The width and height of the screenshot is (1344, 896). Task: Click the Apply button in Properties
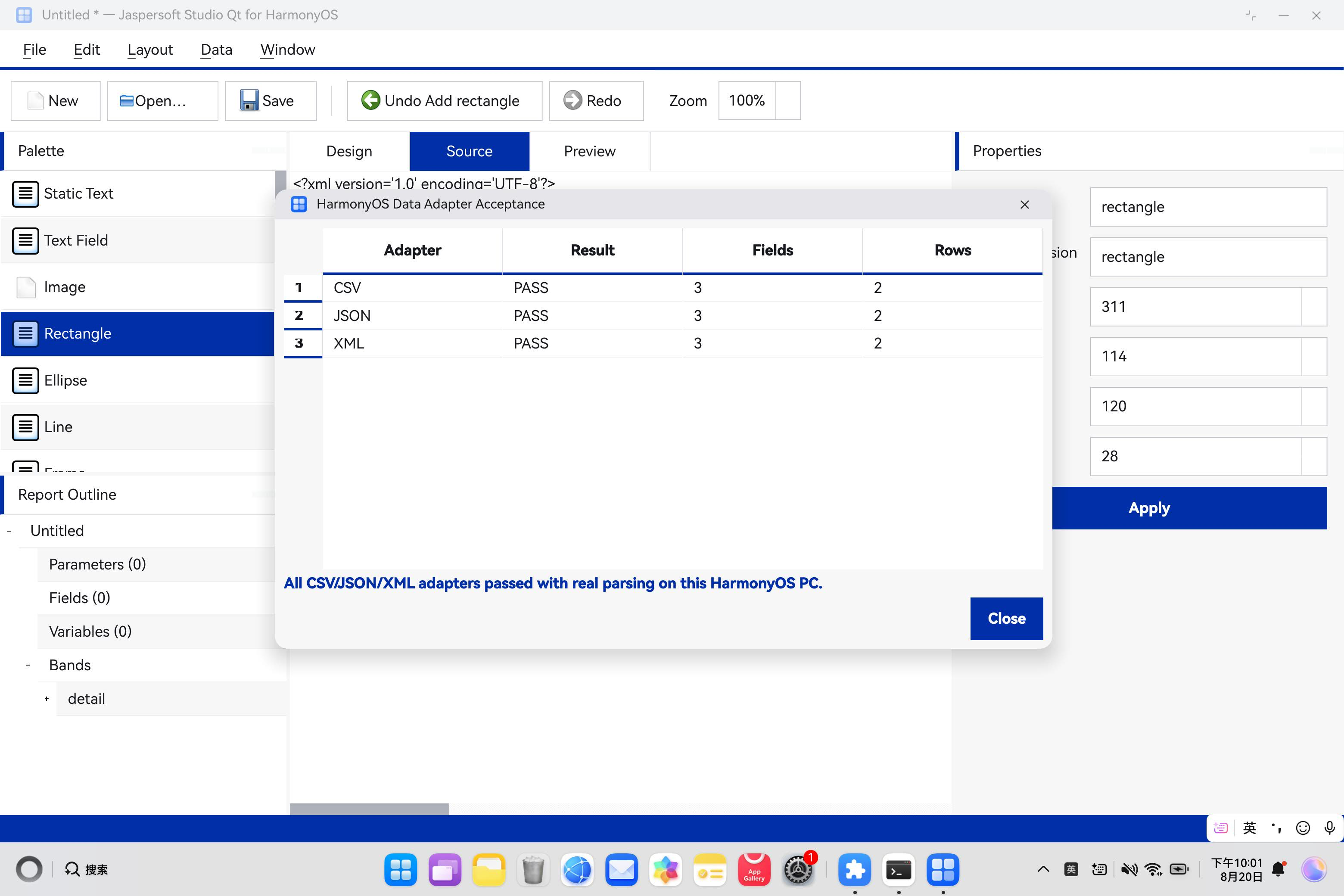tap(1189, 508)
